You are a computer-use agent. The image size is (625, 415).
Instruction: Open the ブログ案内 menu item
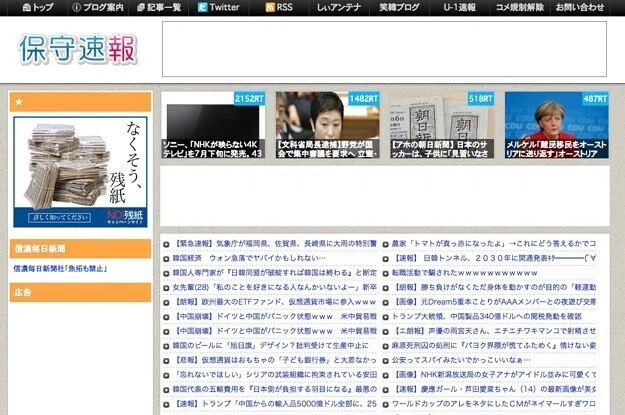(98, 7)
